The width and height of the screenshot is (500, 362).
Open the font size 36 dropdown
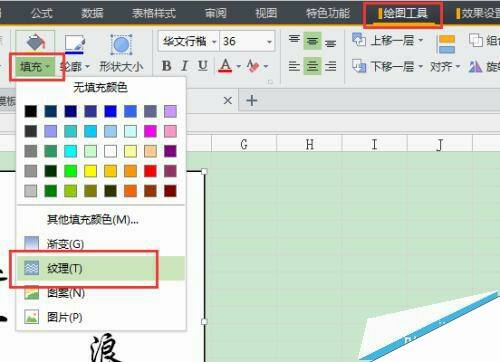[x=269, y=42]
